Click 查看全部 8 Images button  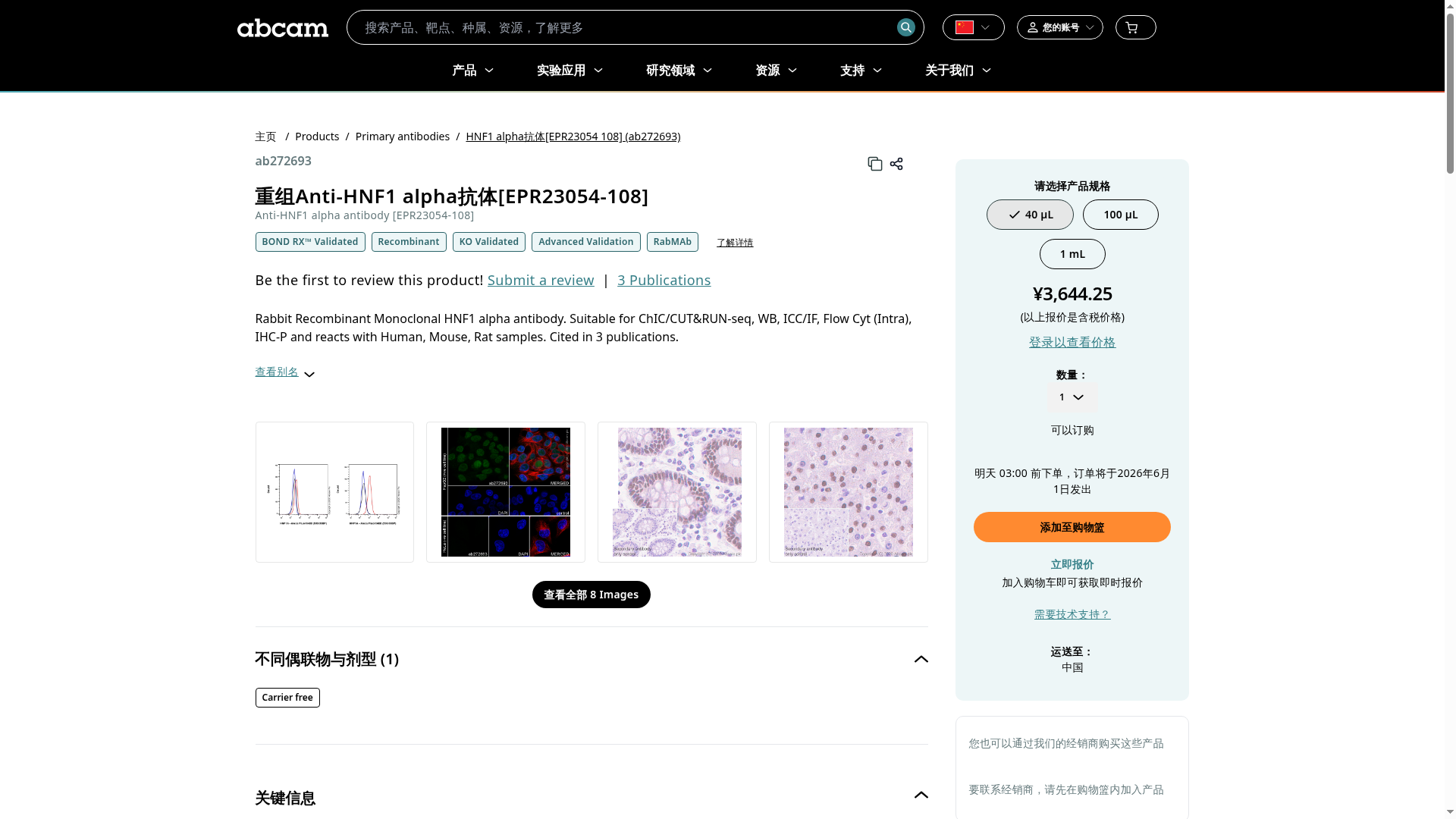(591, 595)
